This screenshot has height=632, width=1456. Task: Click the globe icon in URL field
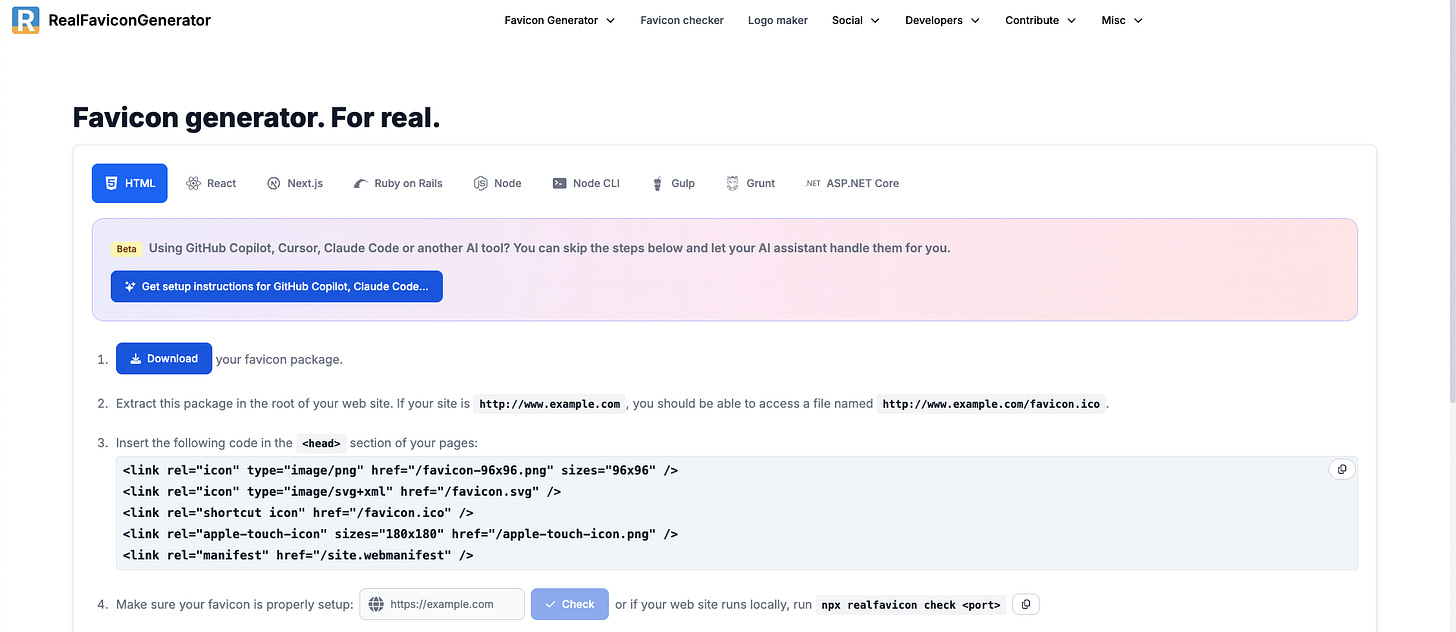[376, 604]
